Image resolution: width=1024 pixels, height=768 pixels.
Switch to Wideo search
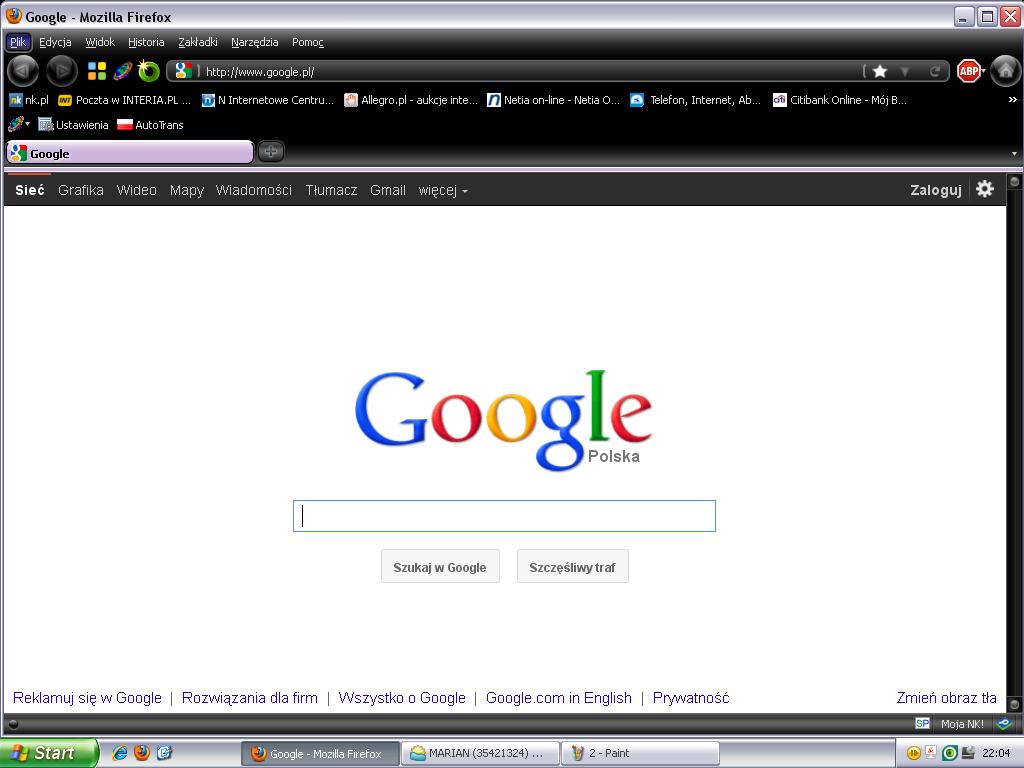tap(136, 190)
